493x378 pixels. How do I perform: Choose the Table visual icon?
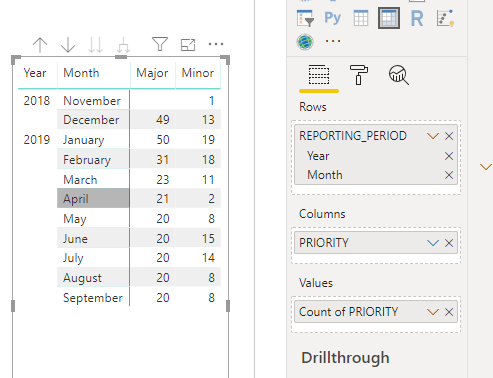pyautogui.click(x=361, y=18)
